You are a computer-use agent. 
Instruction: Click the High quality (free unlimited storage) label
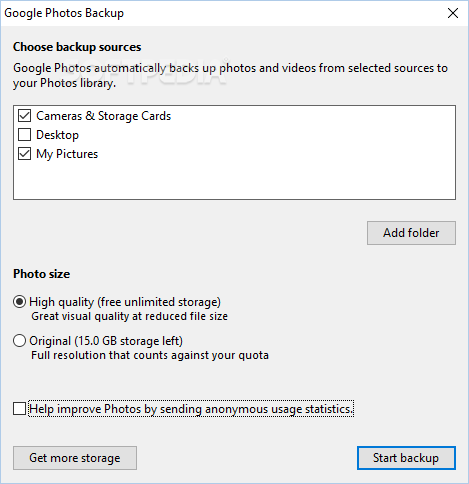[x=125, y=302]
